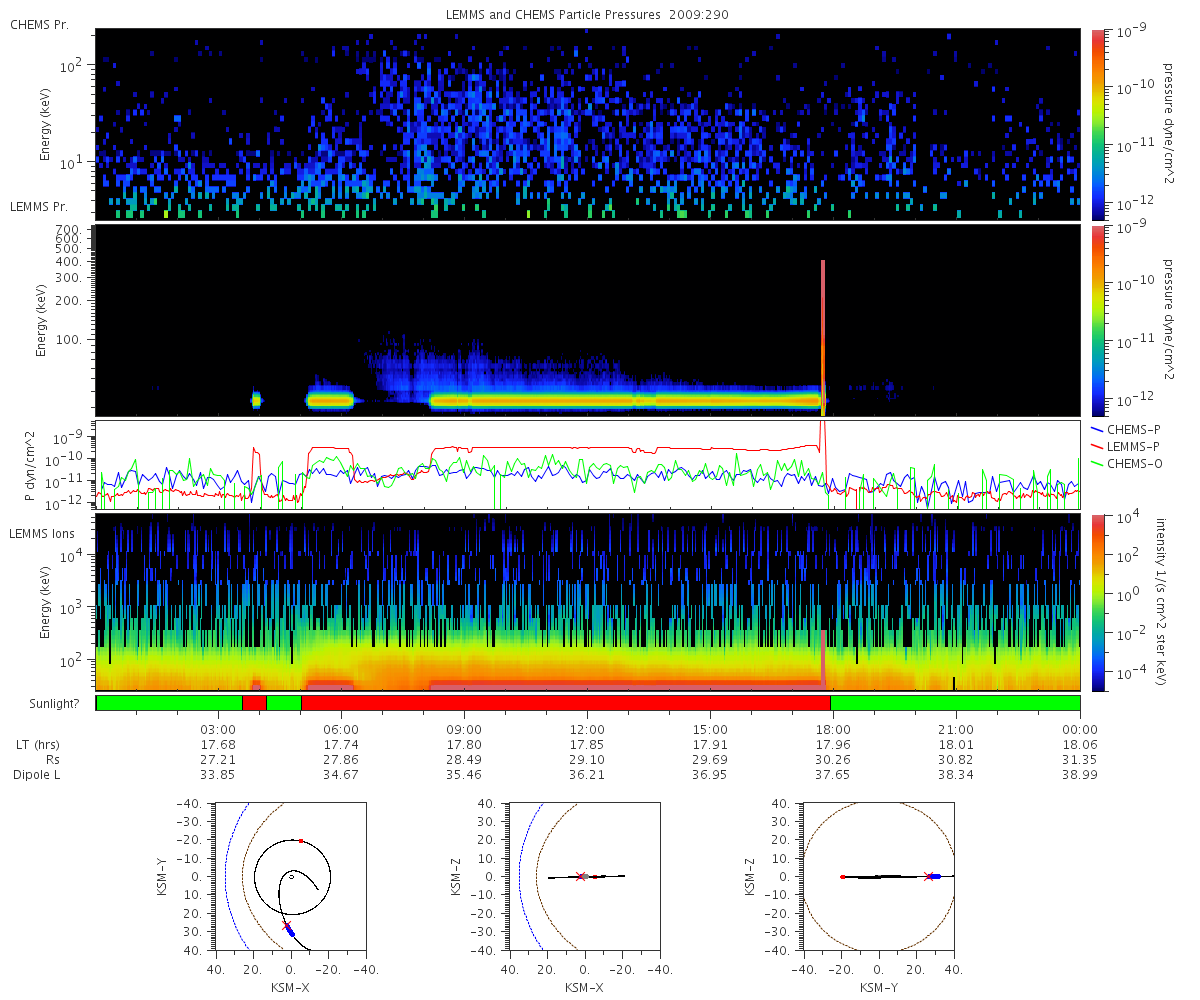Click the short red Sunlight segment near 03:30
Image resolution: width=1200 pixels, height=1000 pixels.
click(254, 703)
